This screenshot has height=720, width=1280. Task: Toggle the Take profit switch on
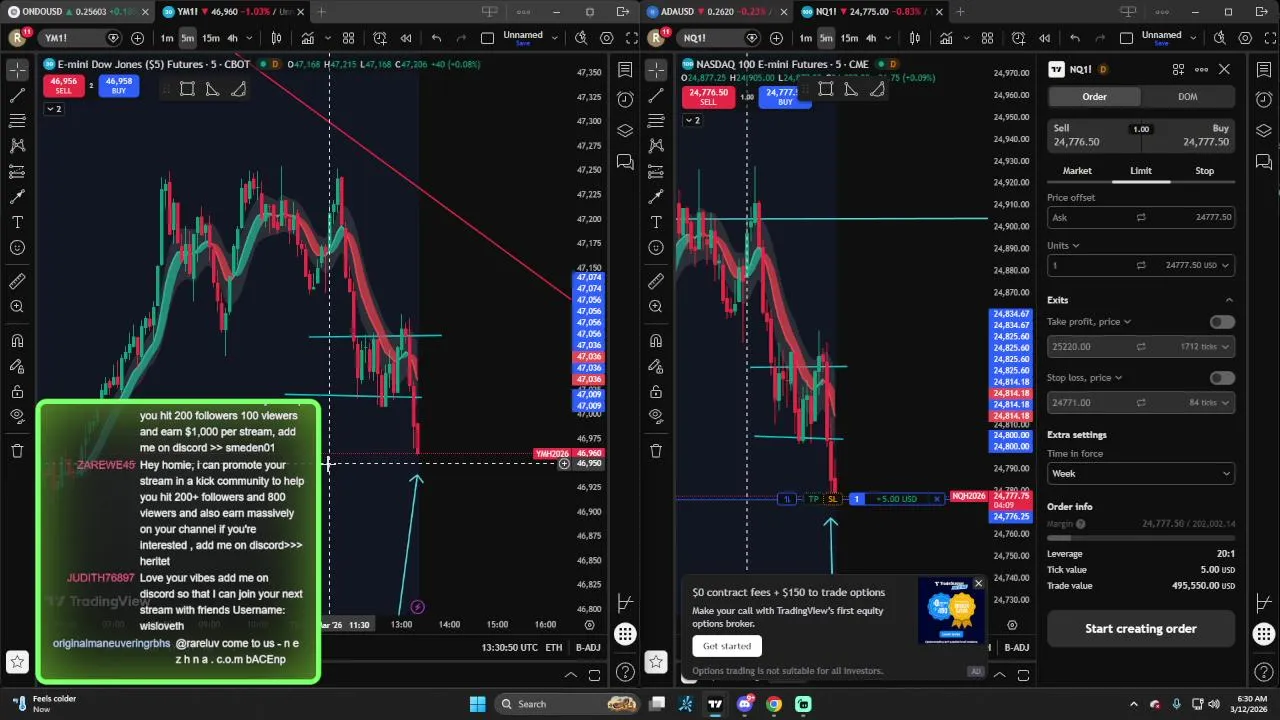click(1222, 322)
